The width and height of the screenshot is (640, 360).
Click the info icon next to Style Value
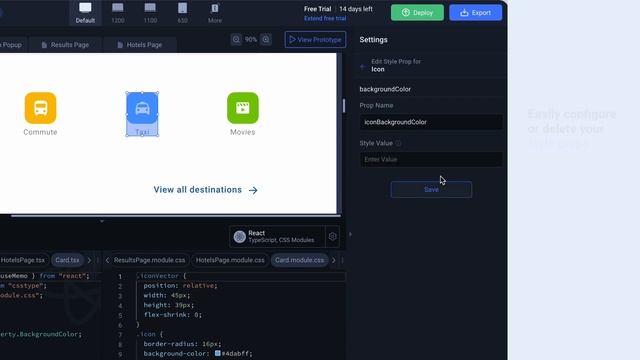click(398, 143)
